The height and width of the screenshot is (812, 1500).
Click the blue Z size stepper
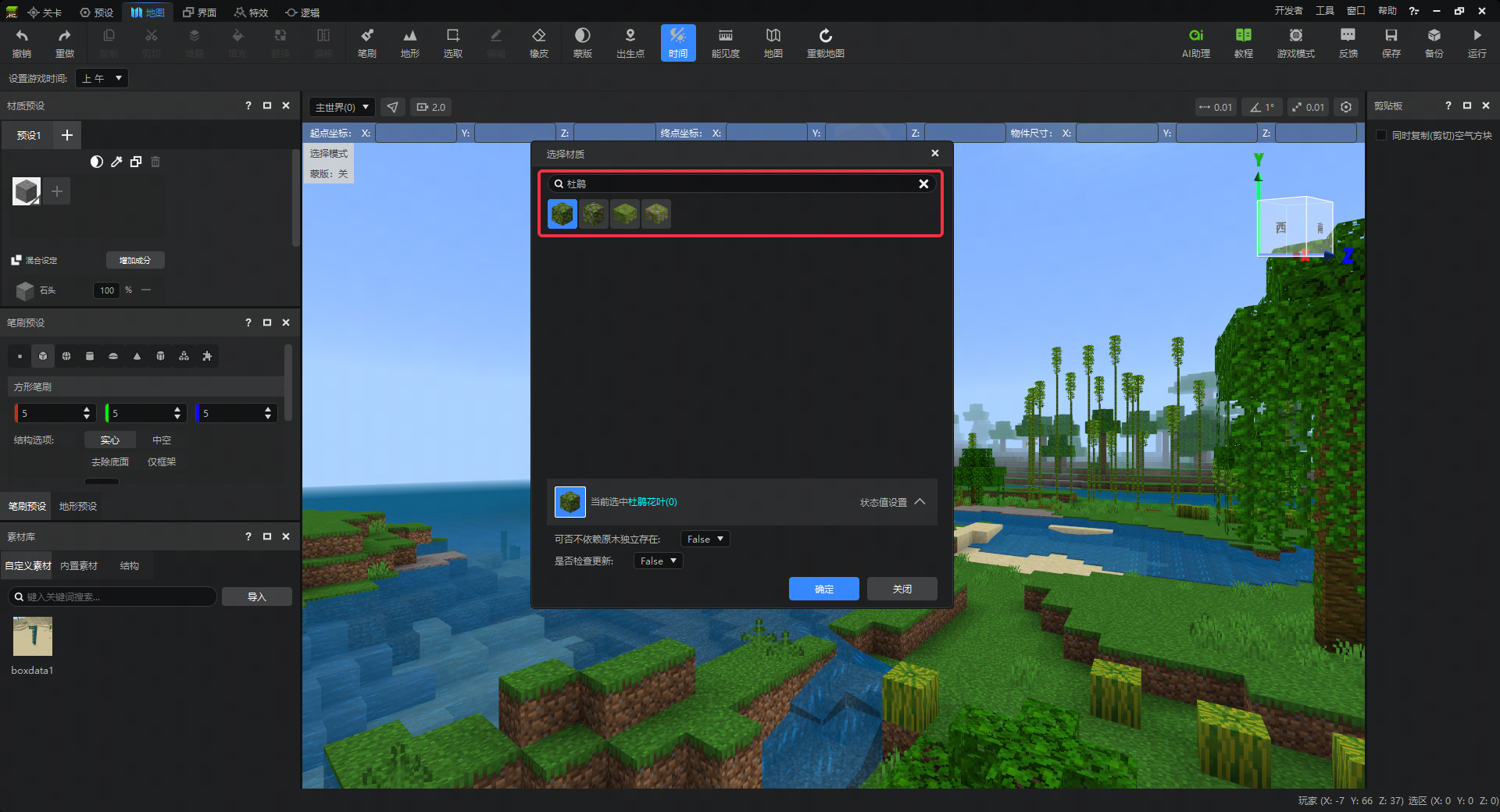coord(268,413)
